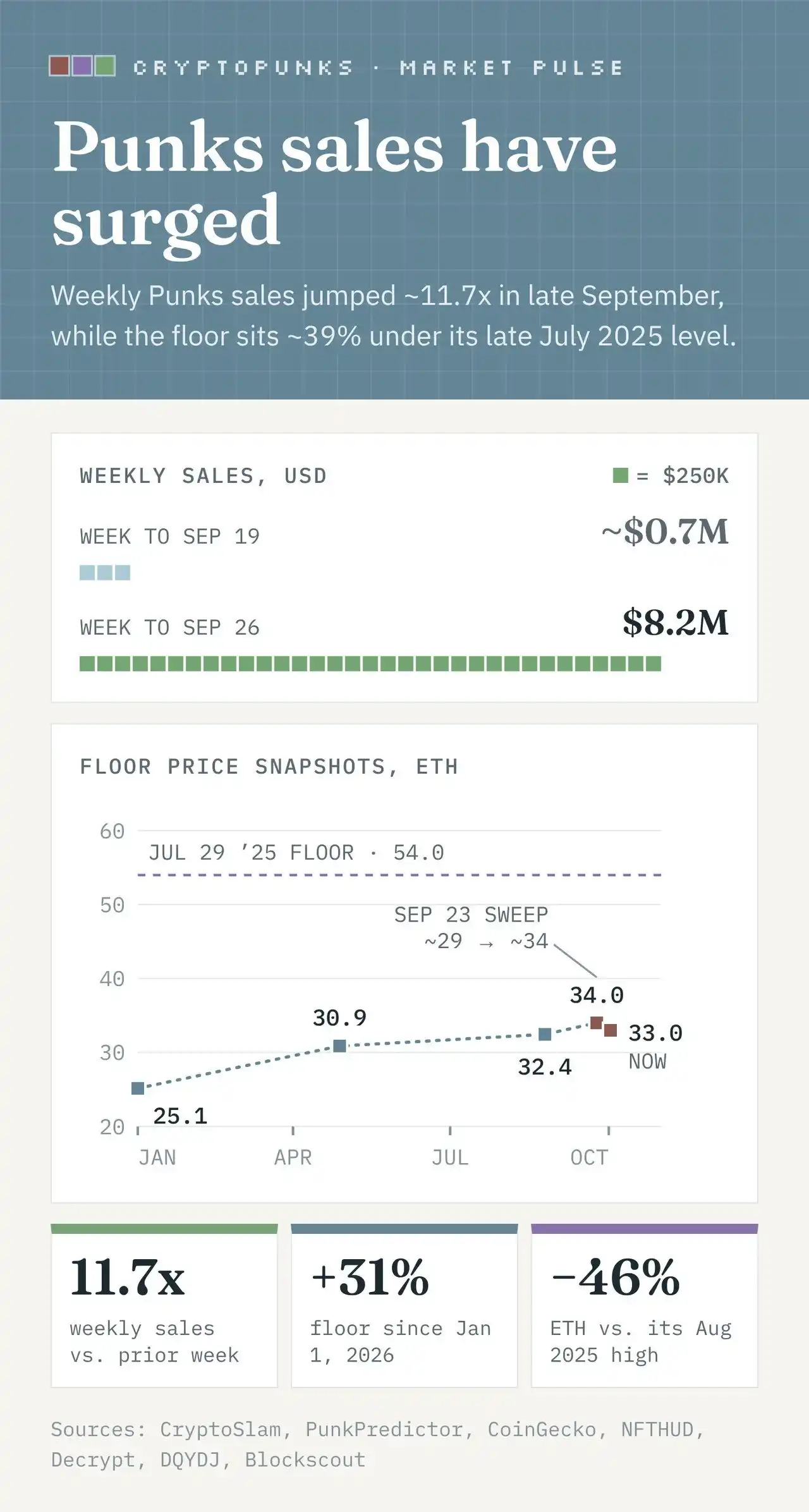Select the 33.0 NOW data point
809x1512 pixels.
[611, 1031]
